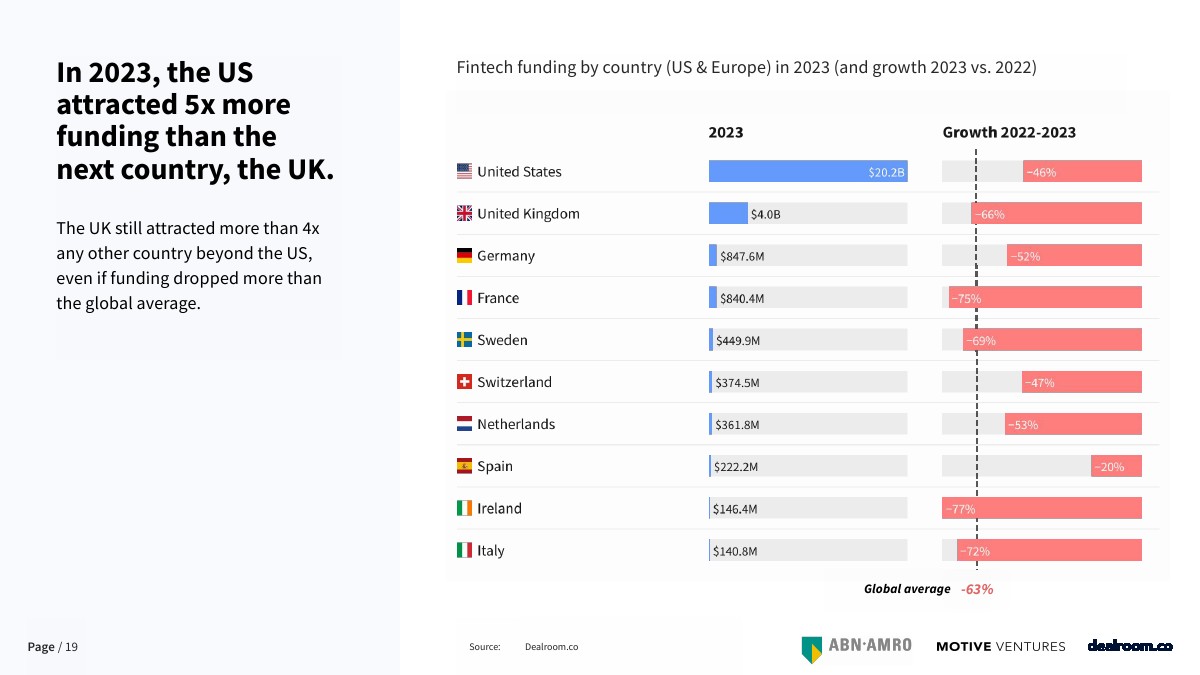This screenshot has height=675, width=1200.
Task: Click the France flag icon
Action: (464, 298)
